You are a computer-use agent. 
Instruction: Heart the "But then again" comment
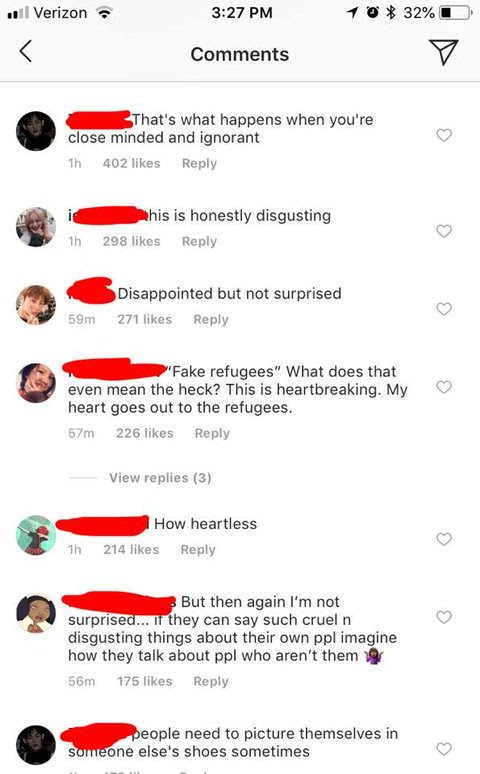[444, 617]
